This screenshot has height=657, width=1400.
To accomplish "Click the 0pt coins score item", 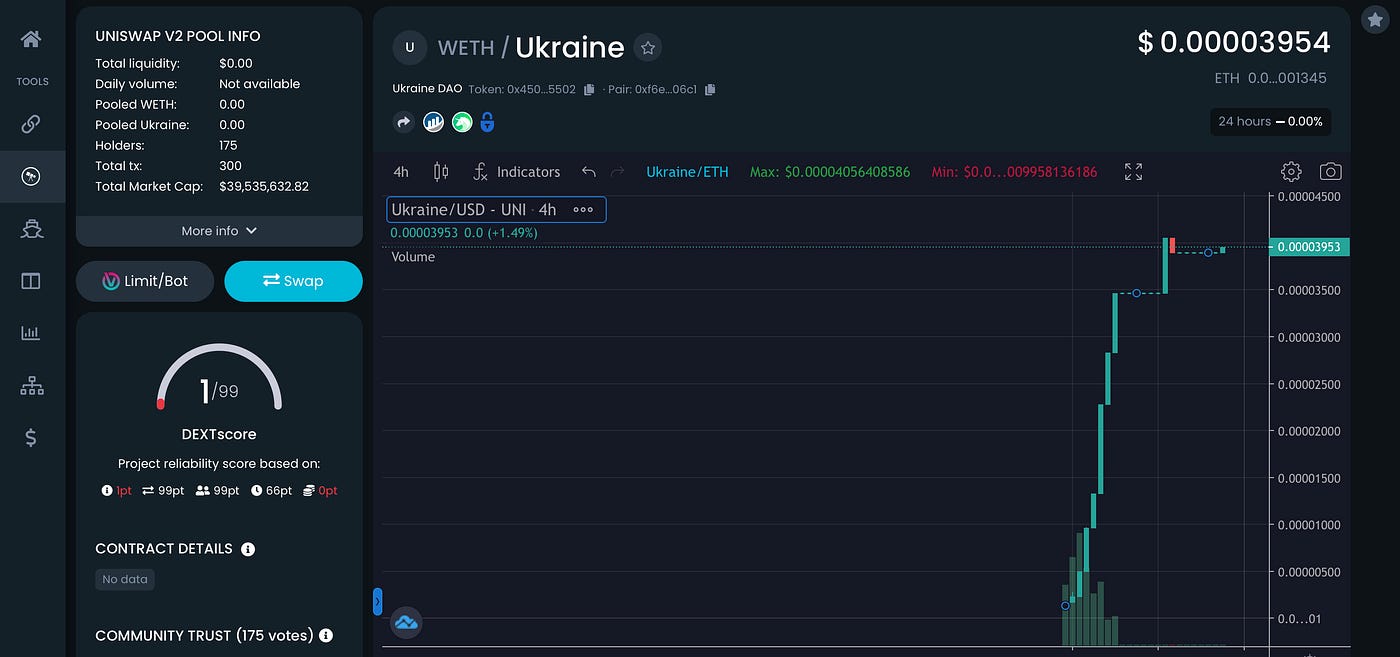I will (320, 491).
